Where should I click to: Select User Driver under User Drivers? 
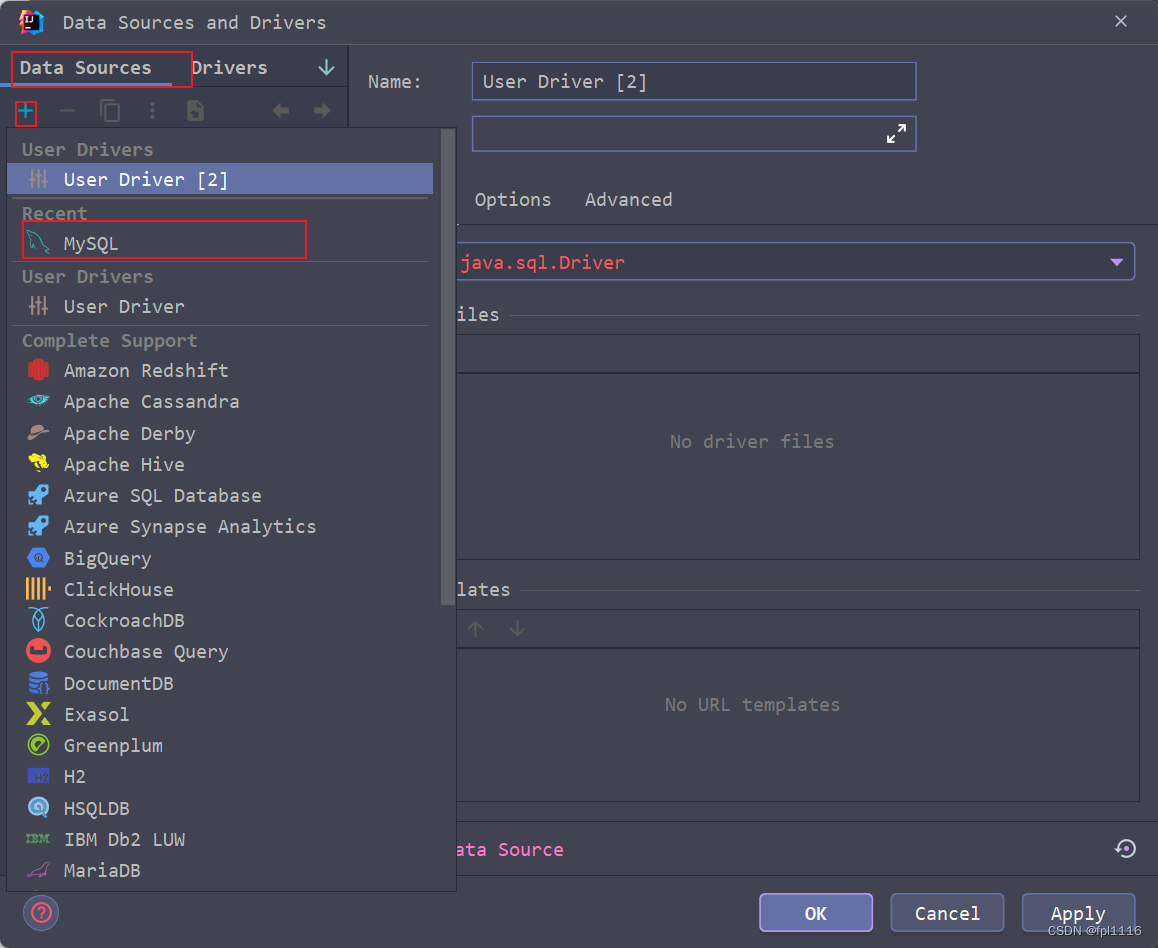pyautogui.click(x=220, y=306)
